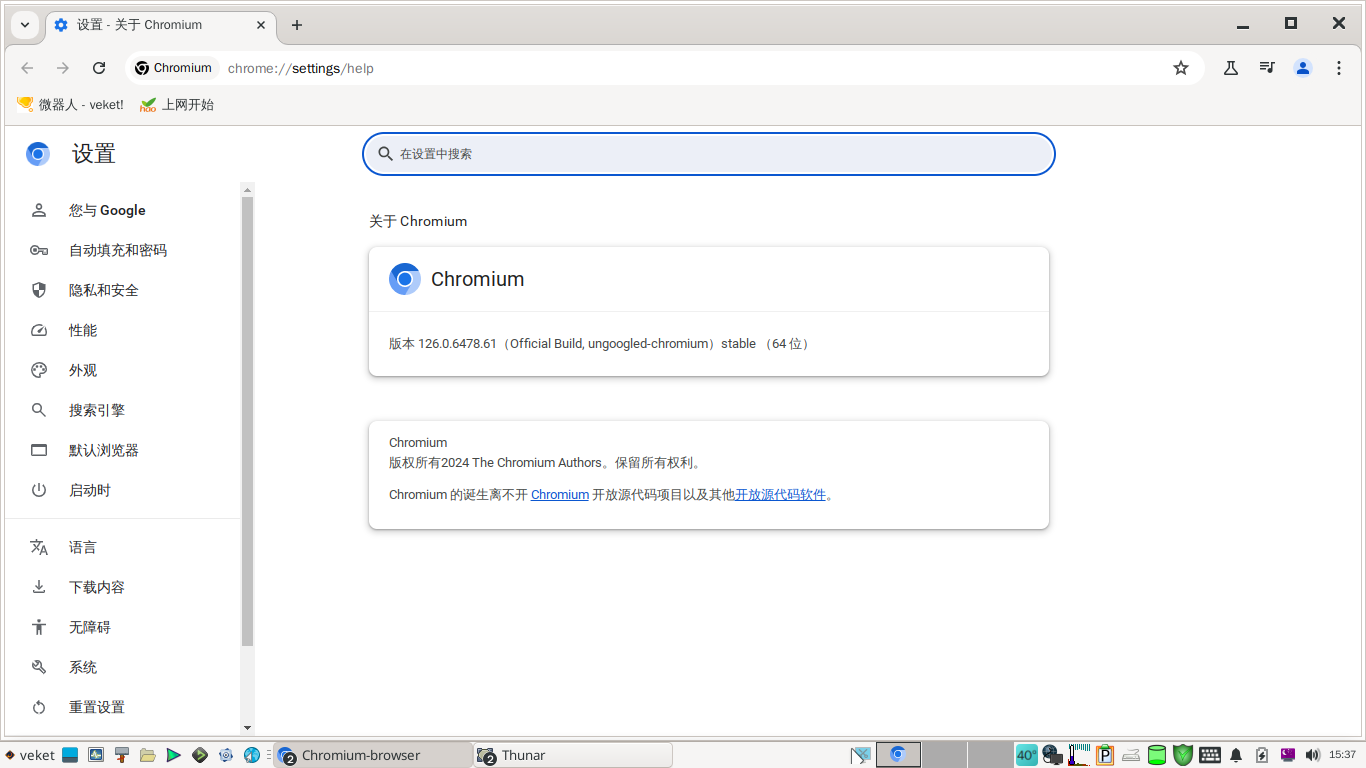This screenshot has height=768, width=1366.
Task: Open the three-dot Chromium menu
Action: pyautogui.click(x=1339, y=68)
